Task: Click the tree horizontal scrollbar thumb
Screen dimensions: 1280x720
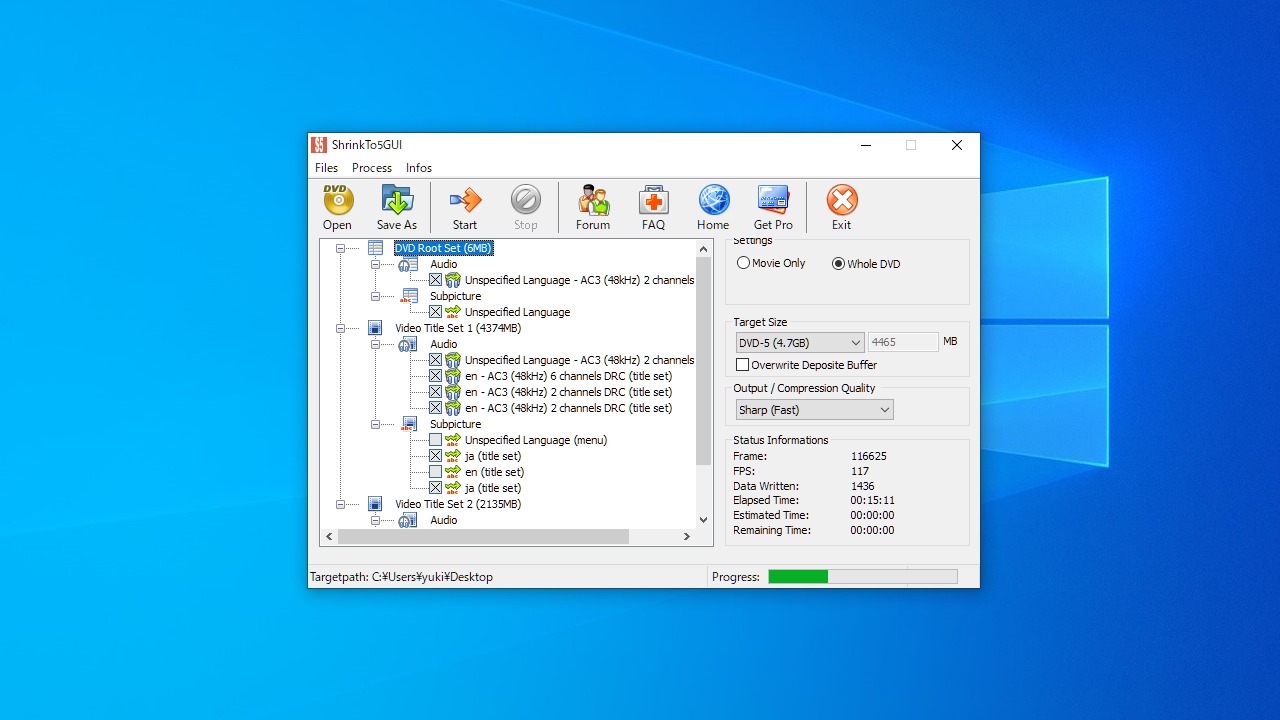Action: click(483, 537)
